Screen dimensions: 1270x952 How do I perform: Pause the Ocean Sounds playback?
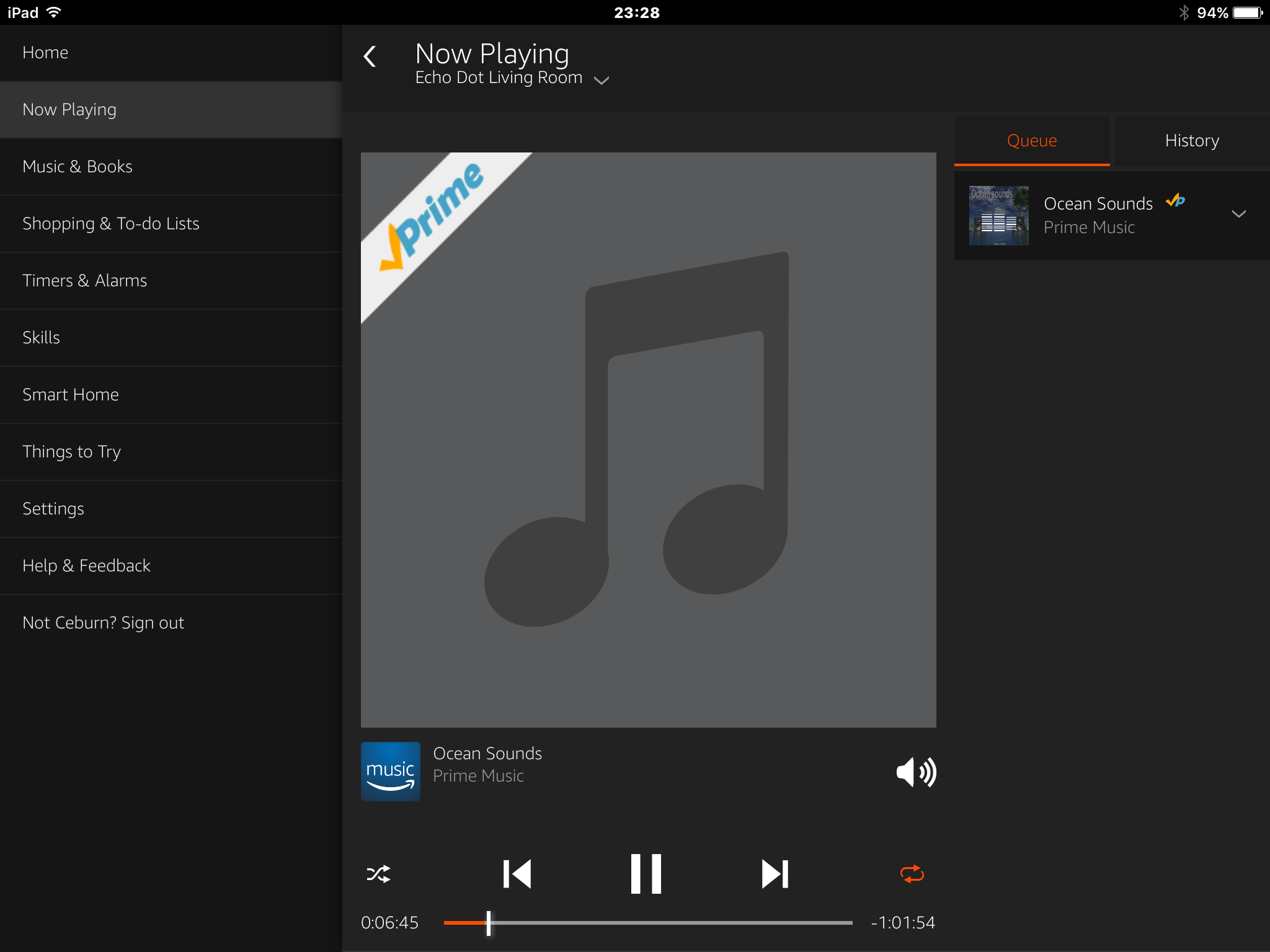(646, 874)
